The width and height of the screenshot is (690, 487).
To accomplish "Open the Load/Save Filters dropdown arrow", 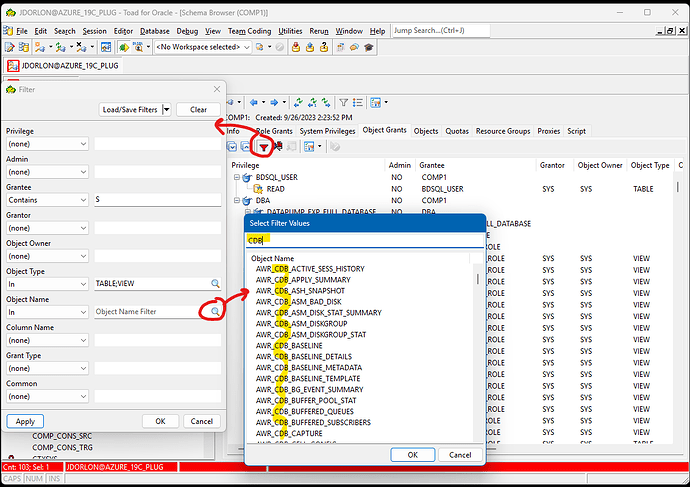I will point(167,110).
